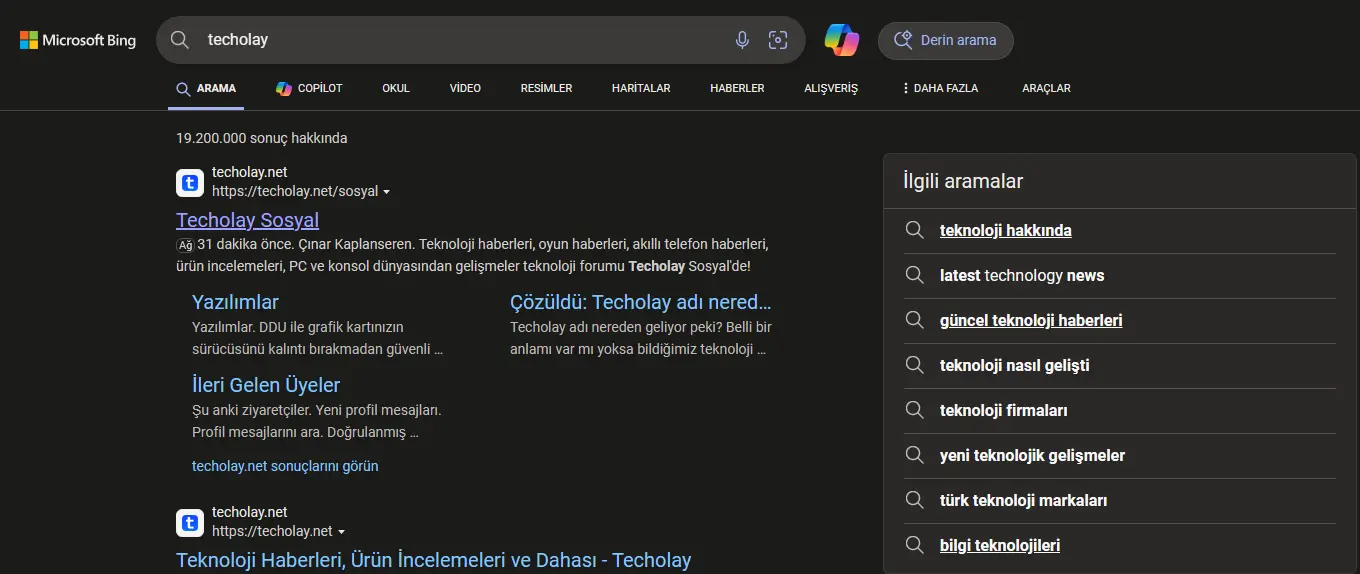
Task: Click techolay favicon beside techolay.net/sosyal result
Action: tap(190, 183)
